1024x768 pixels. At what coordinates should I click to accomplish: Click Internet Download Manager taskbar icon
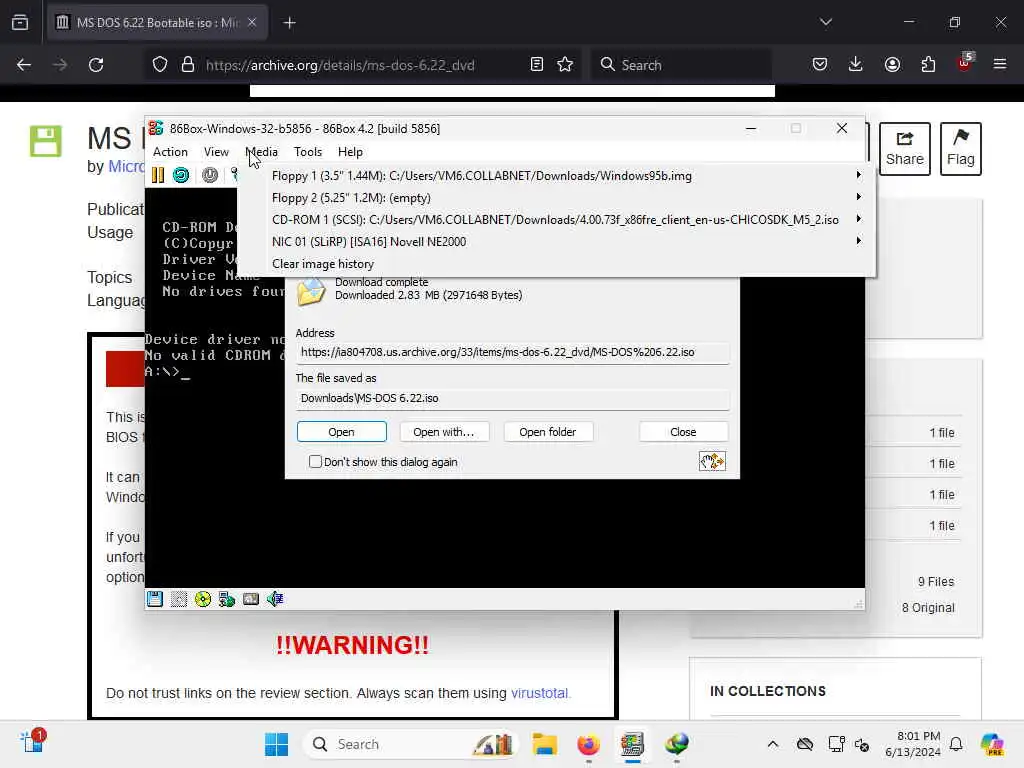tap(677, 744)
